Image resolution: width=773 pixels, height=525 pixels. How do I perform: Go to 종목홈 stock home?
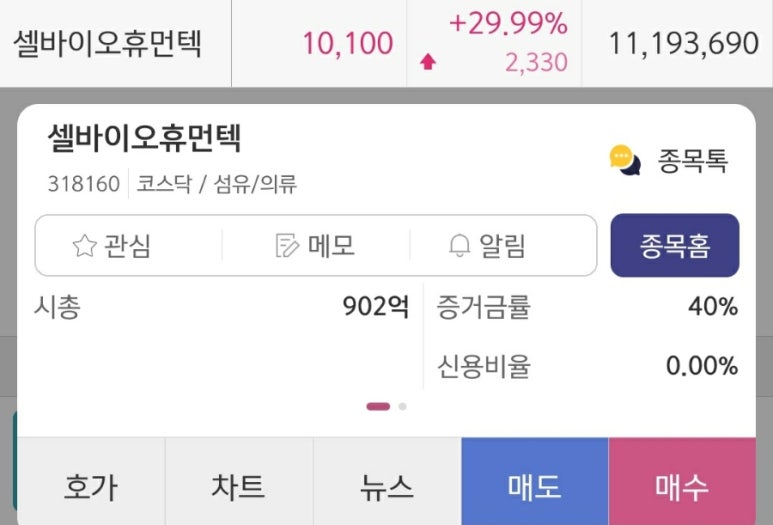click(675, 246)
